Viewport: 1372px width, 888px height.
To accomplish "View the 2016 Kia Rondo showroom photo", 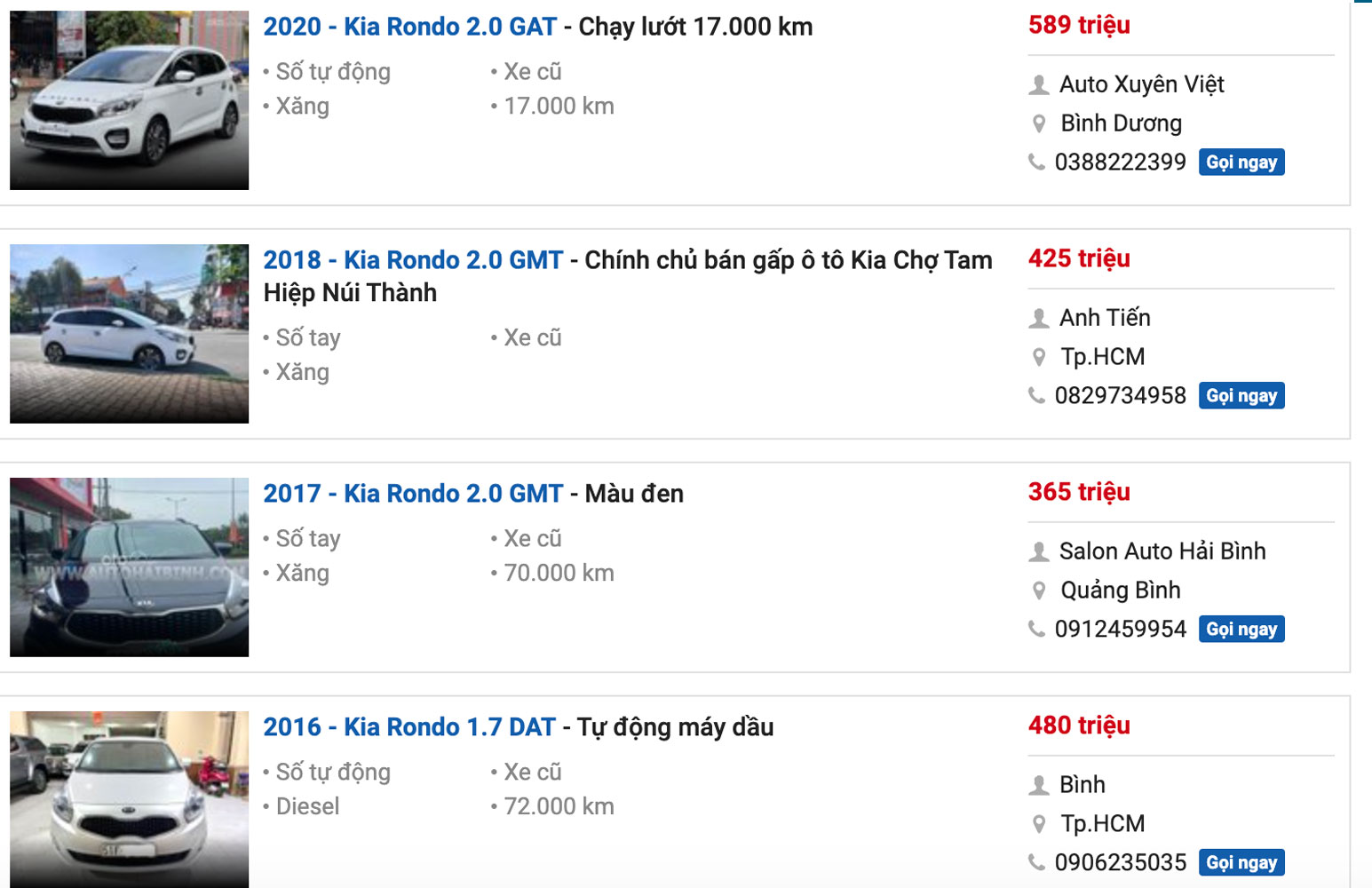I will 130,799.
